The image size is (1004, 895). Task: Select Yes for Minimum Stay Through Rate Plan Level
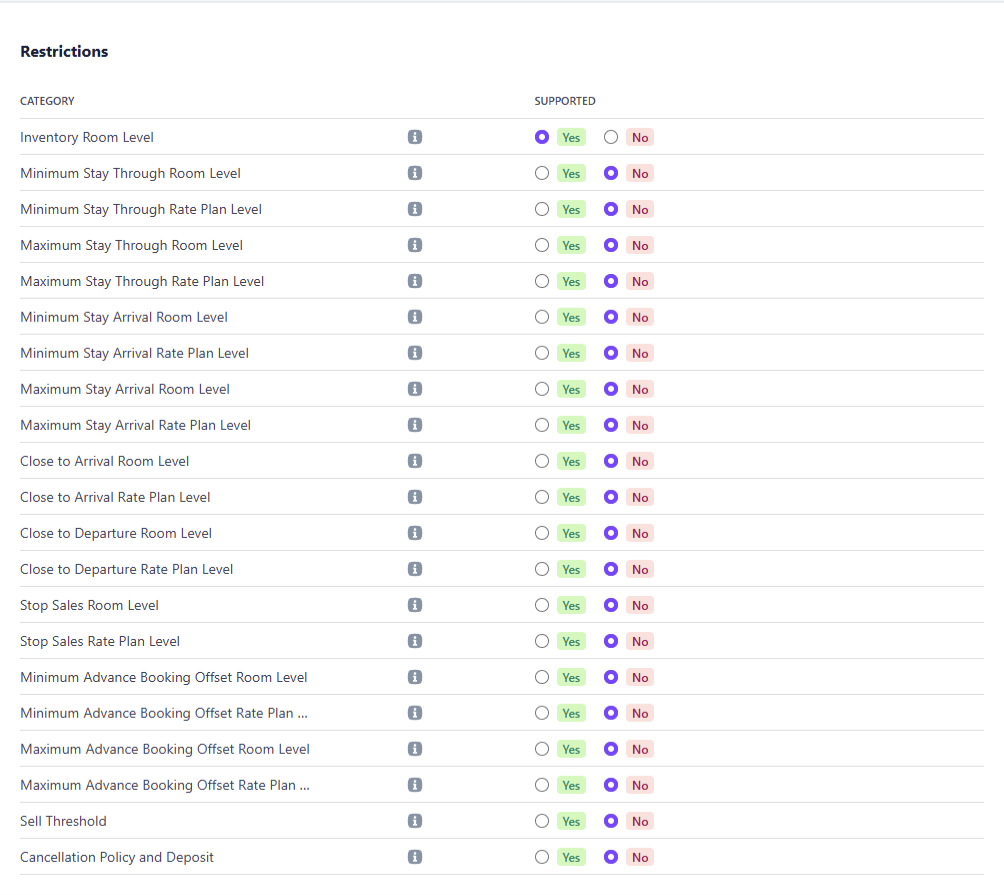[x=542, y=209]
